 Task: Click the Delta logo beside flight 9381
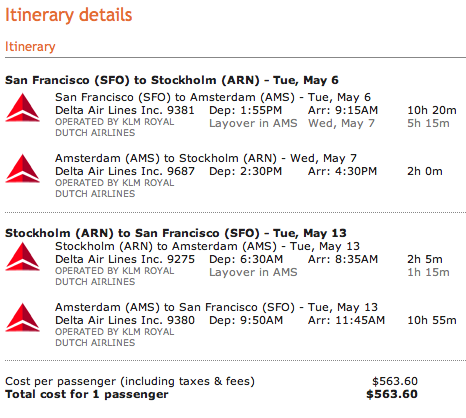tap(23, 108)
